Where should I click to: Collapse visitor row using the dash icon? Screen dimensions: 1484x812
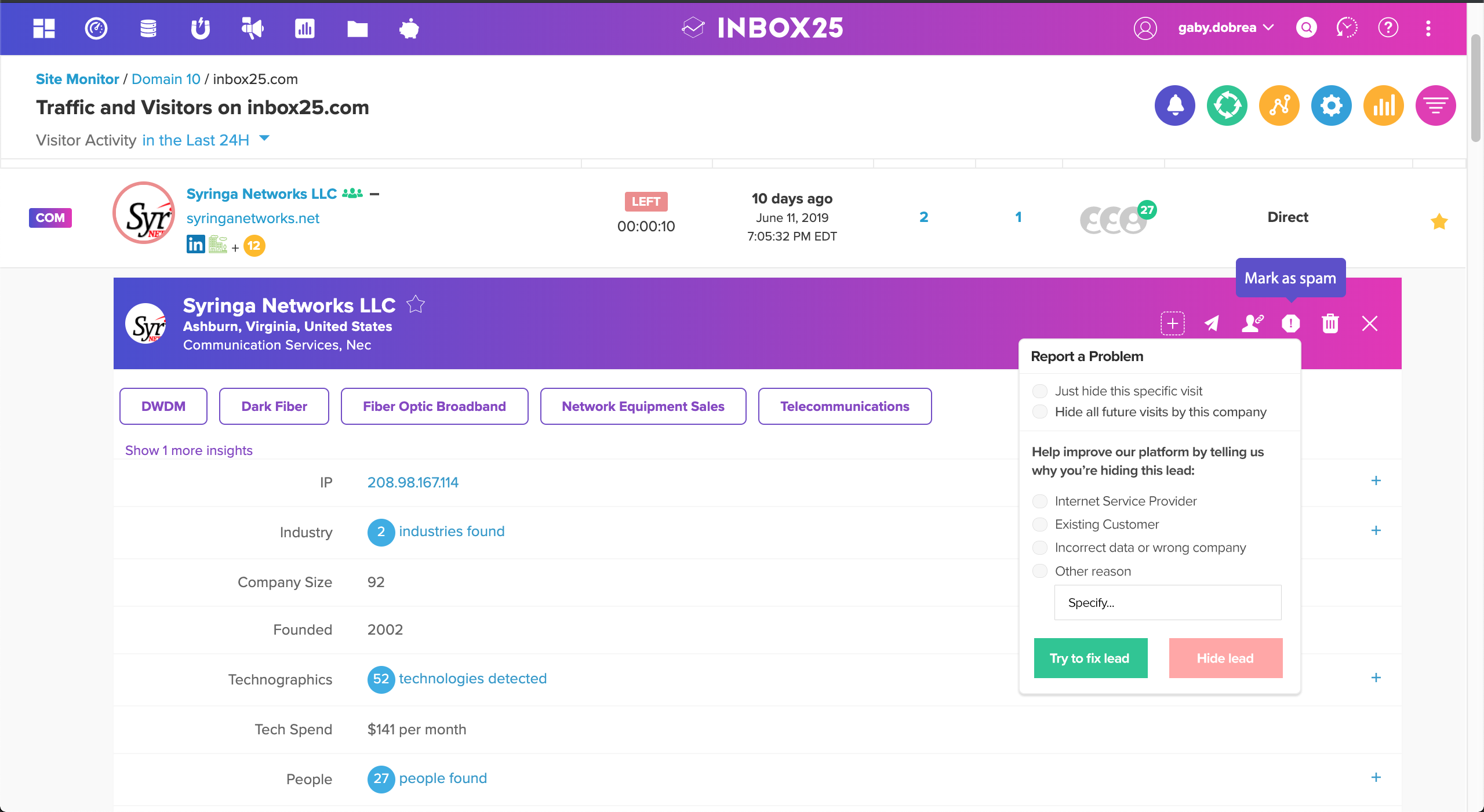click(x=374, y=194)
